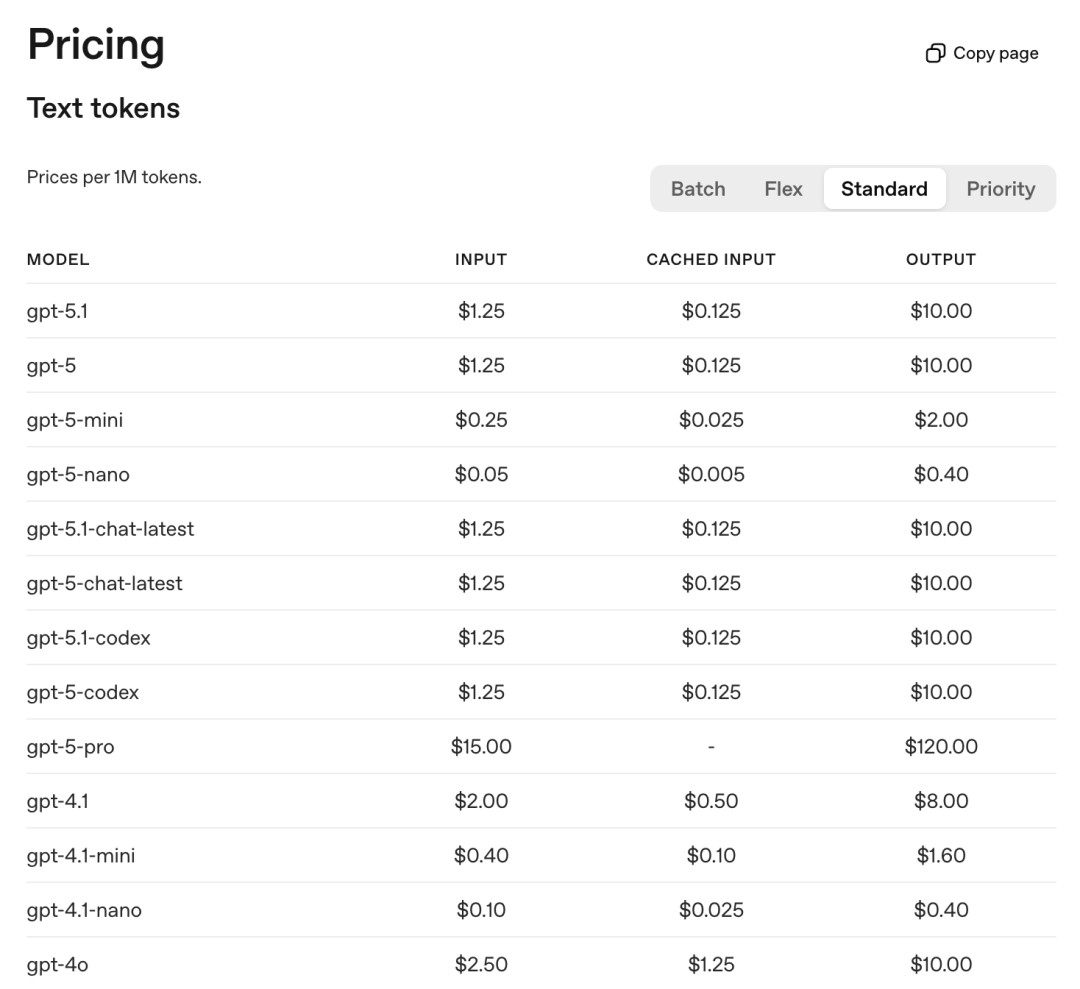
Task: Click gpt-5-nano's $0.05 input price
Action: pos(481,475)
